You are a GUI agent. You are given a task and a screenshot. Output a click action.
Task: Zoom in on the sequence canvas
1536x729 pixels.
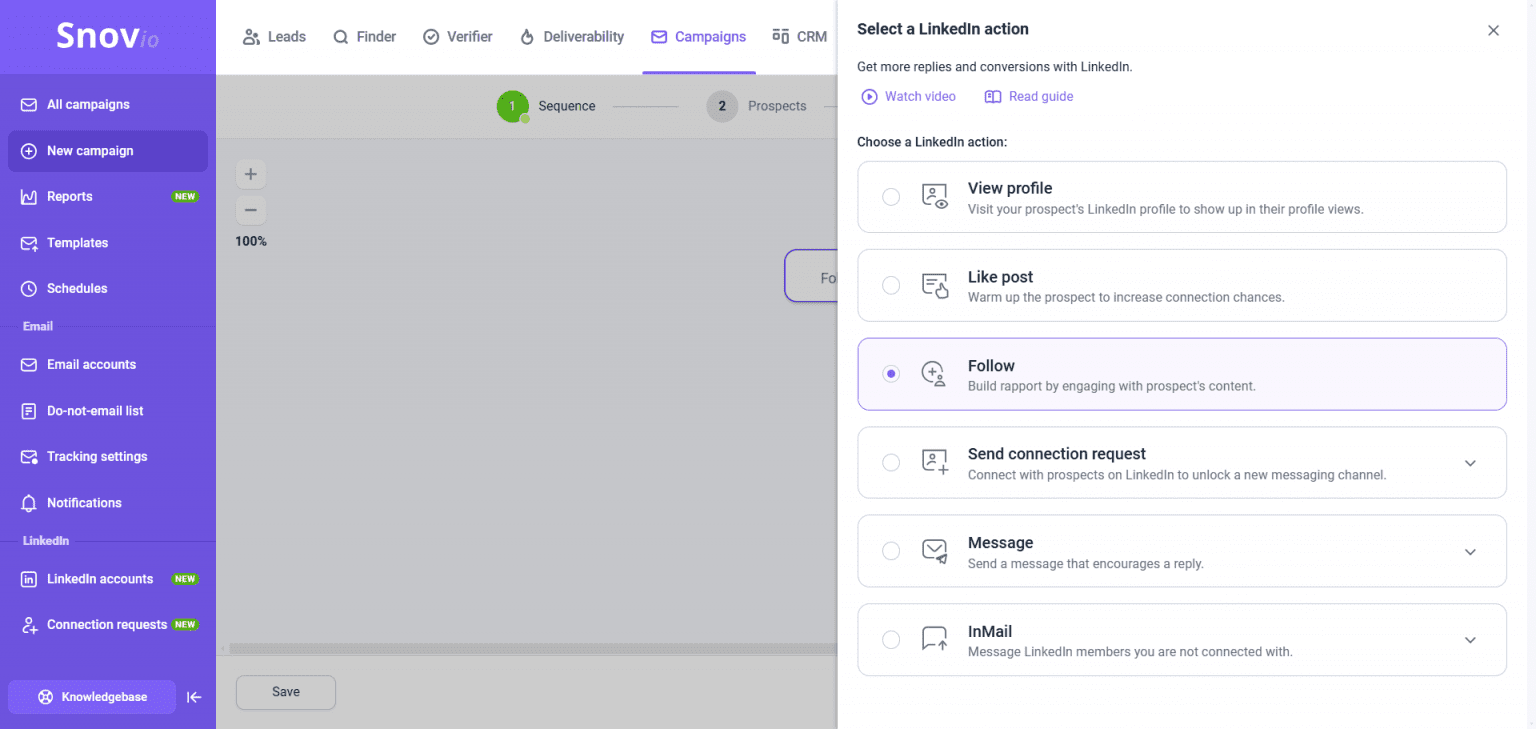250,173
